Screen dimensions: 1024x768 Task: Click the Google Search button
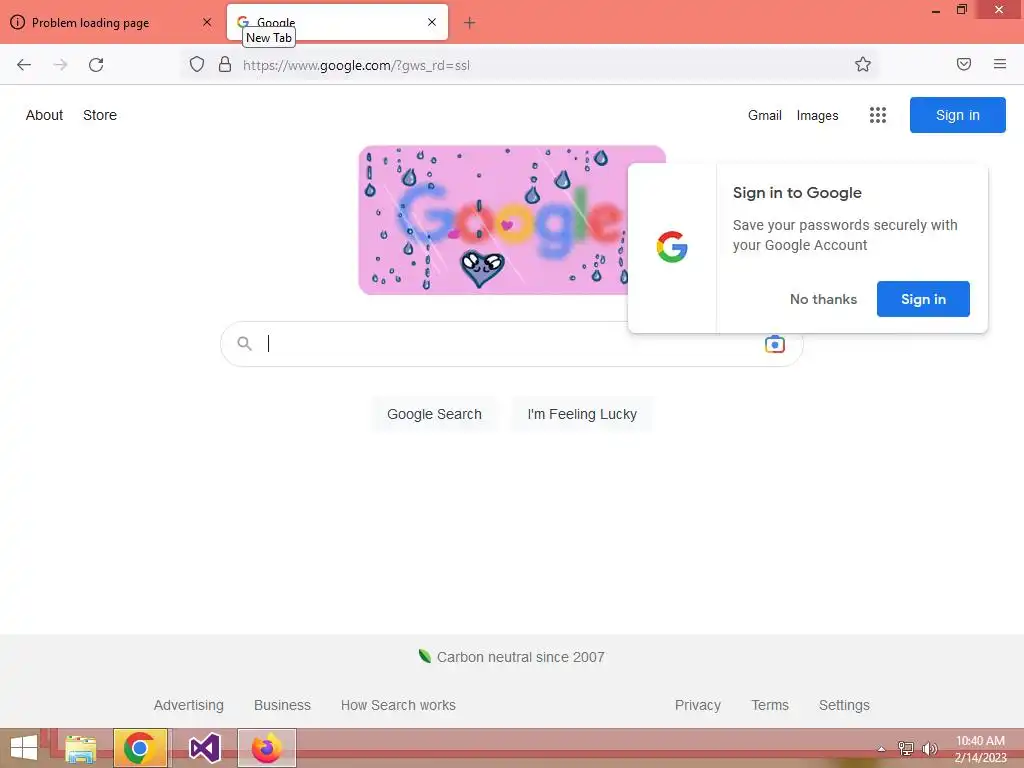pos(434,414)
